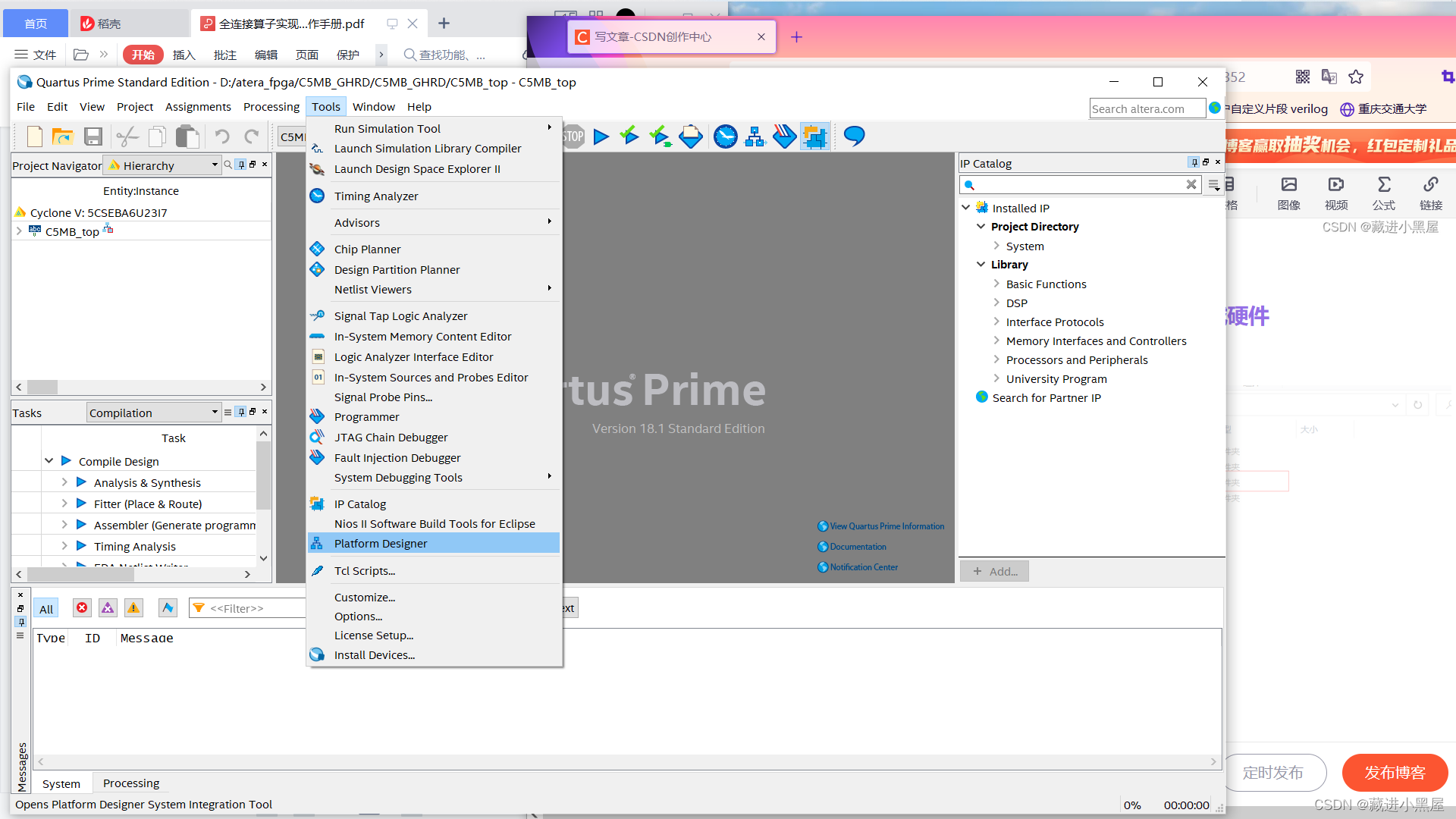This screenshot has width=1456, height=819.
Task: Click the Cut scissors icon
Action: [x=127, y=137]
